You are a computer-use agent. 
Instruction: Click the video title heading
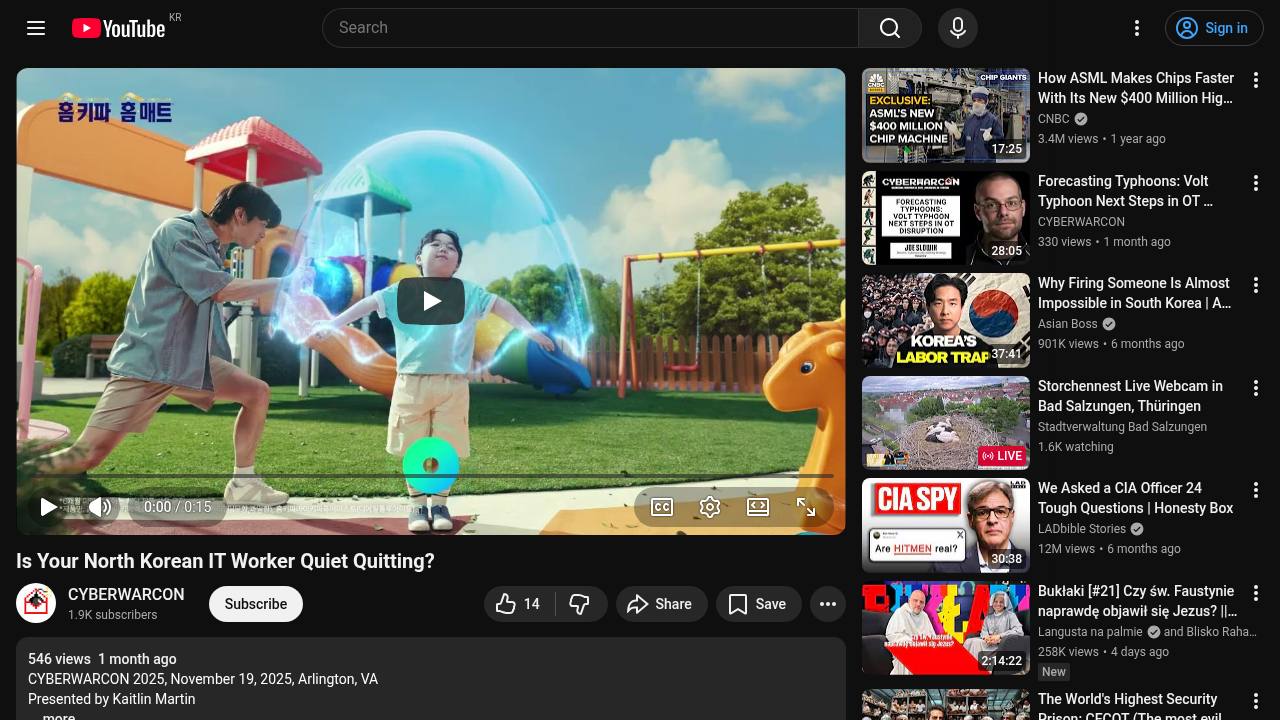226,561
